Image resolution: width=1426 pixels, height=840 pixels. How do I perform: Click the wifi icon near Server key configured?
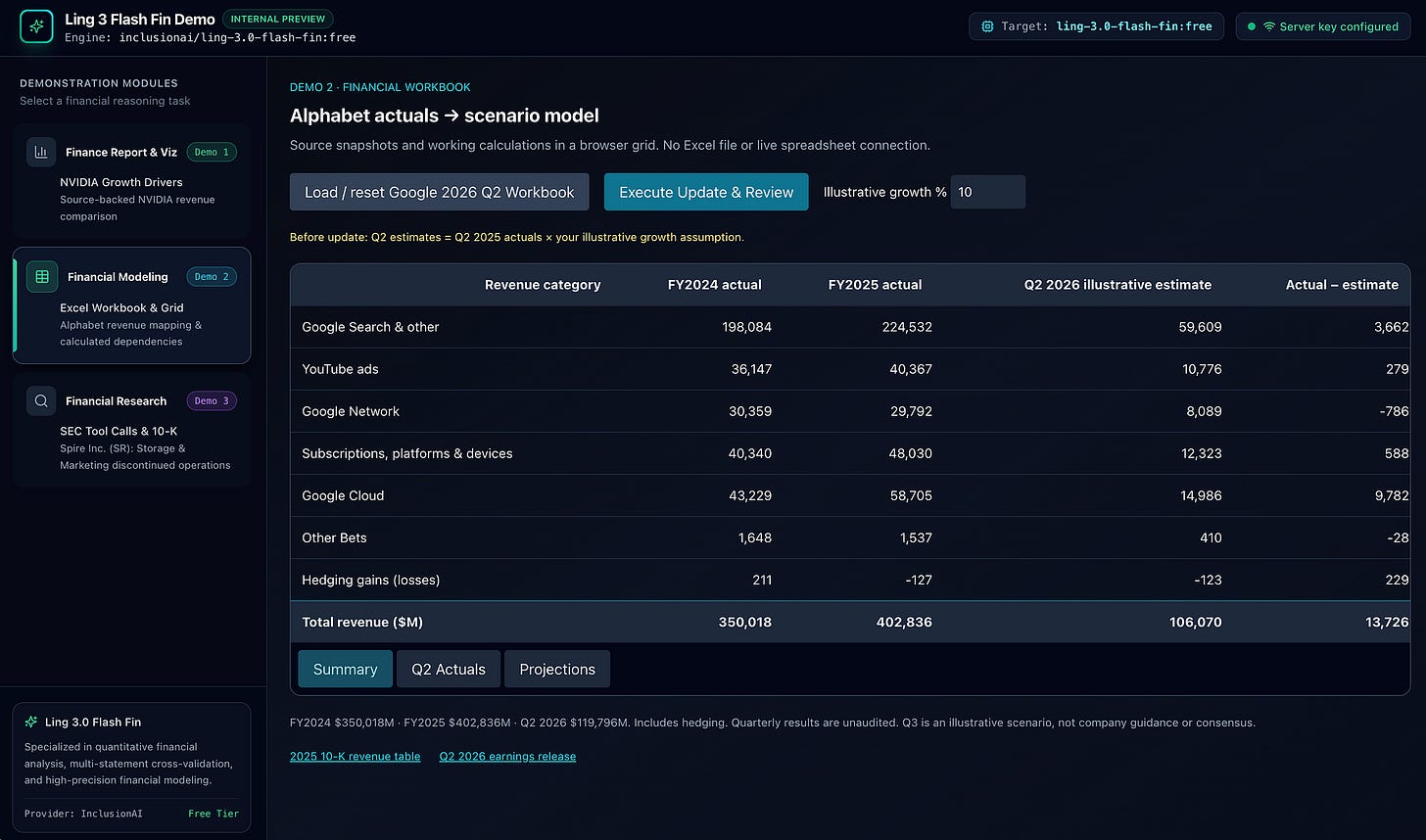click(x=1269, y=26)
